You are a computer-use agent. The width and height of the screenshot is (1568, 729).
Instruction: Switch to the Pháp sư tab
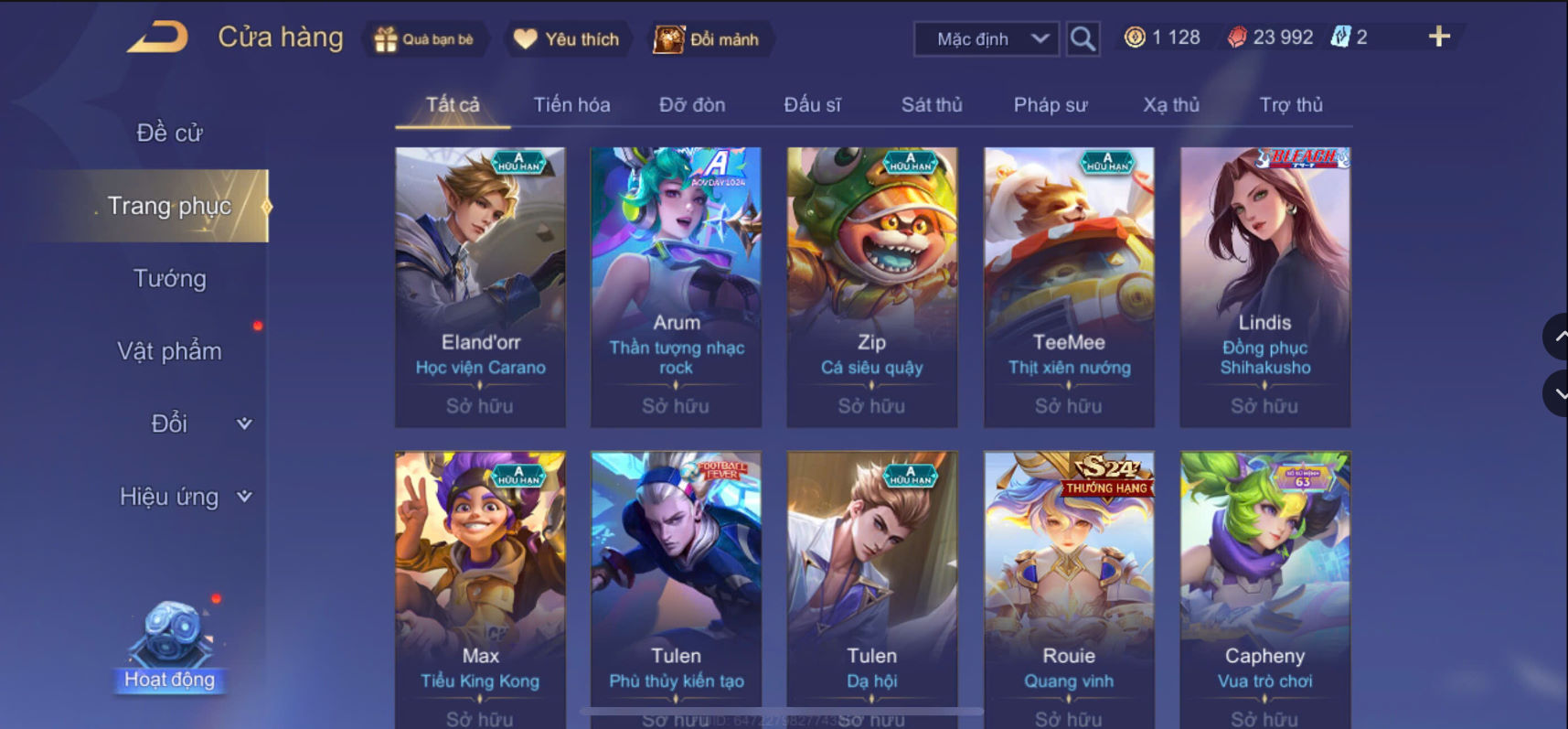click(x=1051, y=105)
